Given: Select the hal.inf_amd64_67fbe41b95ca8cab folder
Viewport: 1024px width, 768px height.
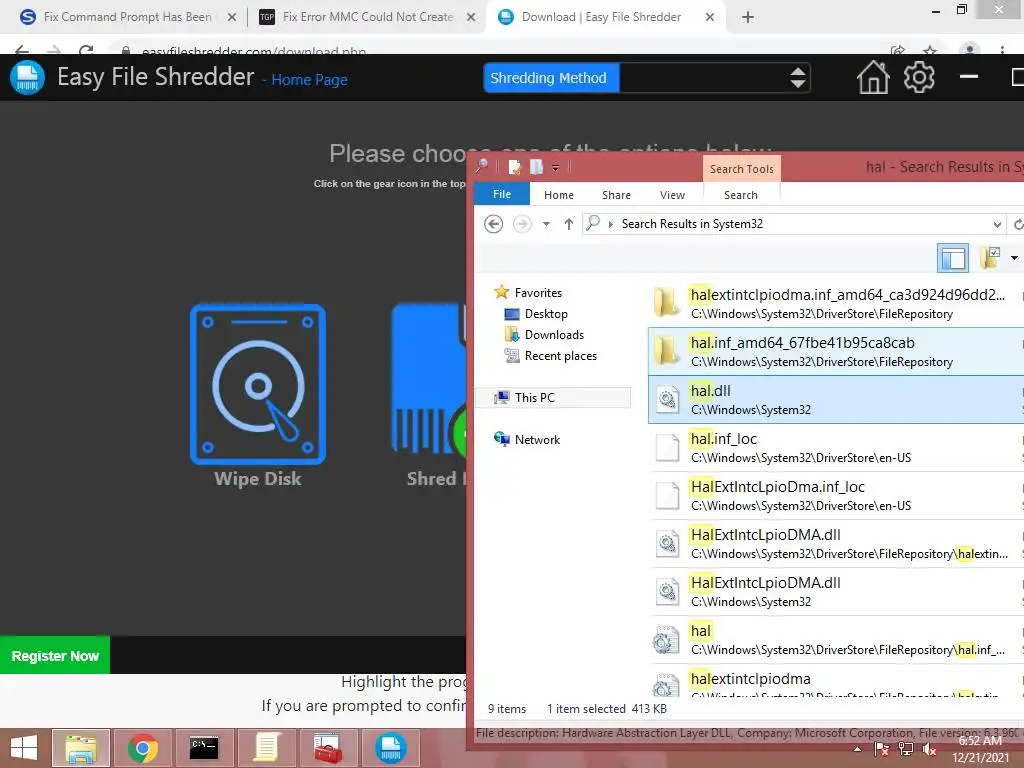Looking at the screenshot, I should [835, 351].
